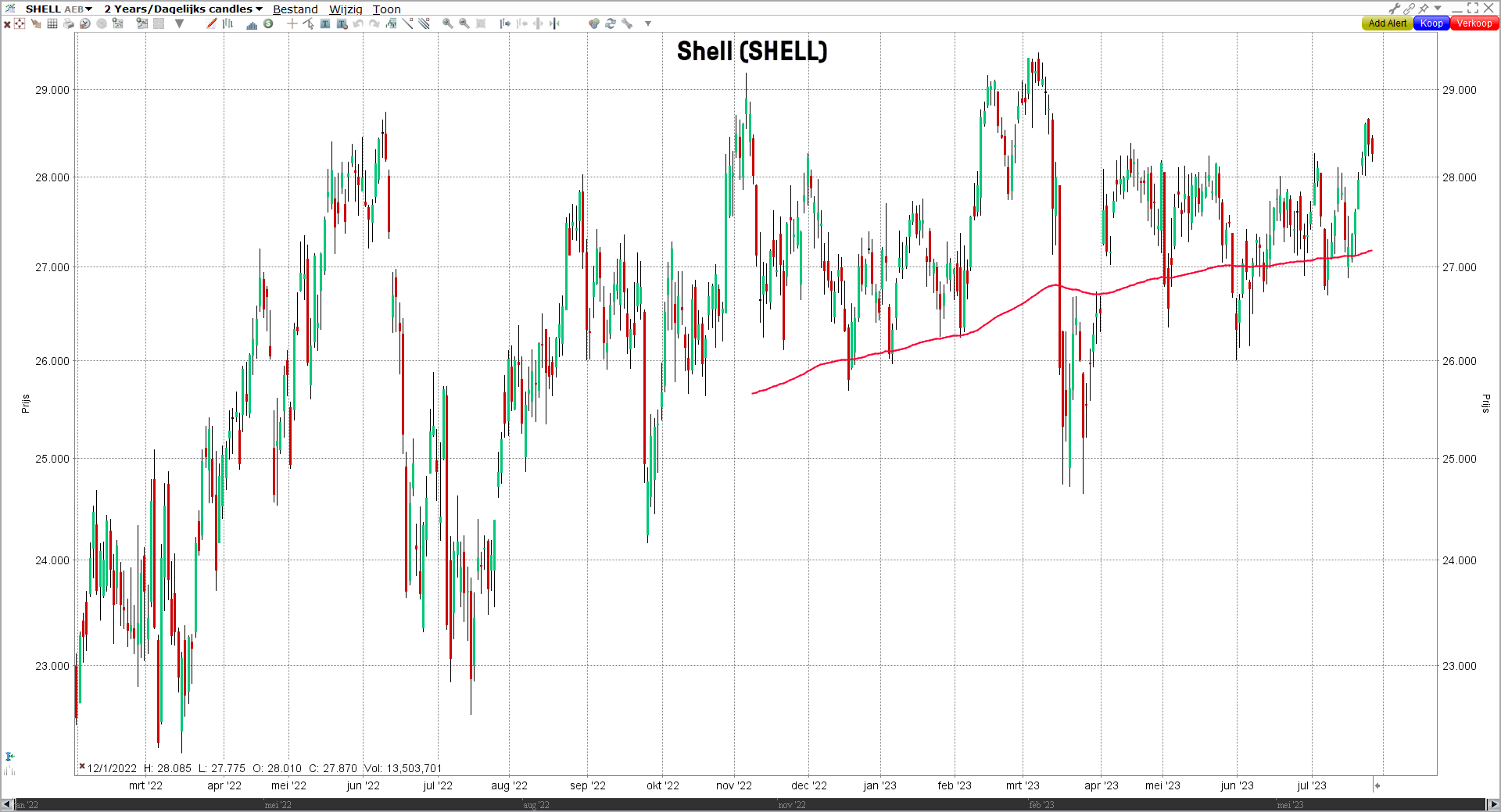Select the plus crosshair line tool
The width and height of the screenshot is (1501, 812).
(292, 23)
